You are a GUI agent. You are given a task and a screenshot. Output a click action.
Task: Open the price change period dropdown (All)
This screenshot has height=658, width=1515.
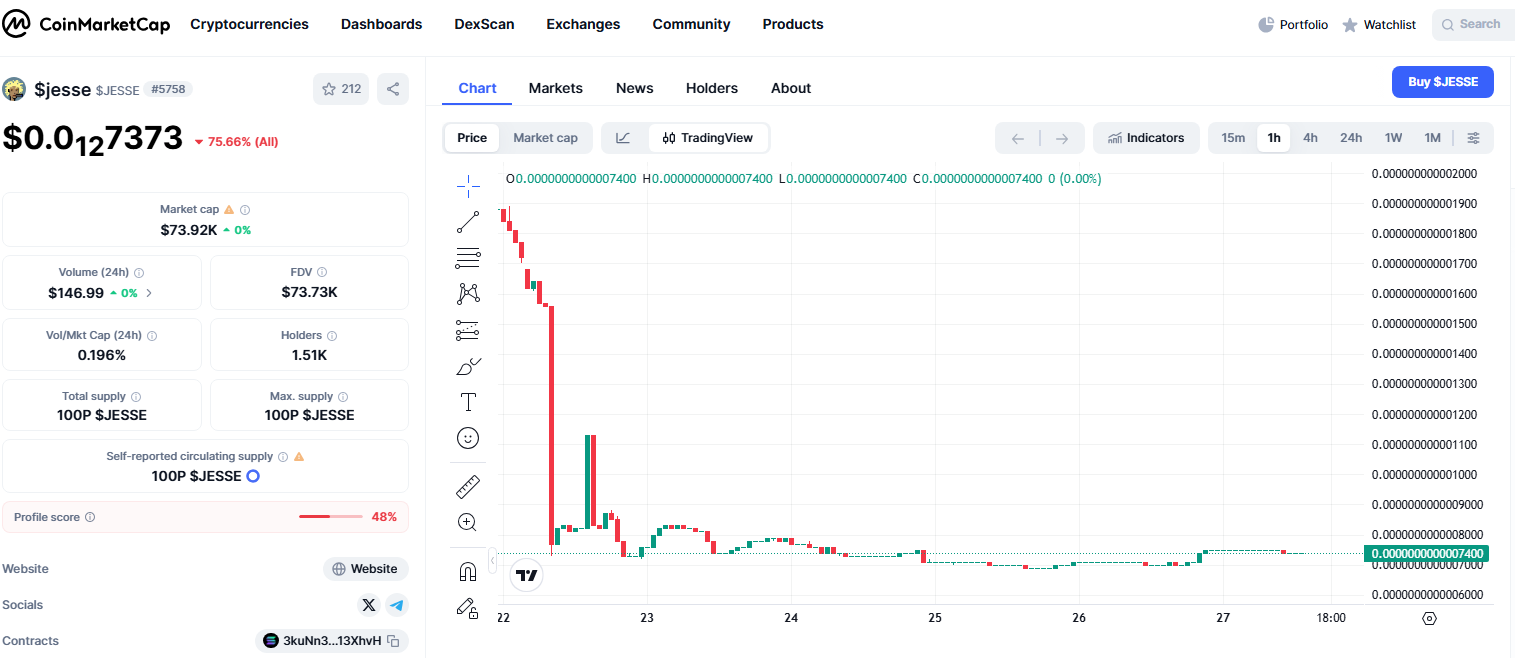pos(236,142)
